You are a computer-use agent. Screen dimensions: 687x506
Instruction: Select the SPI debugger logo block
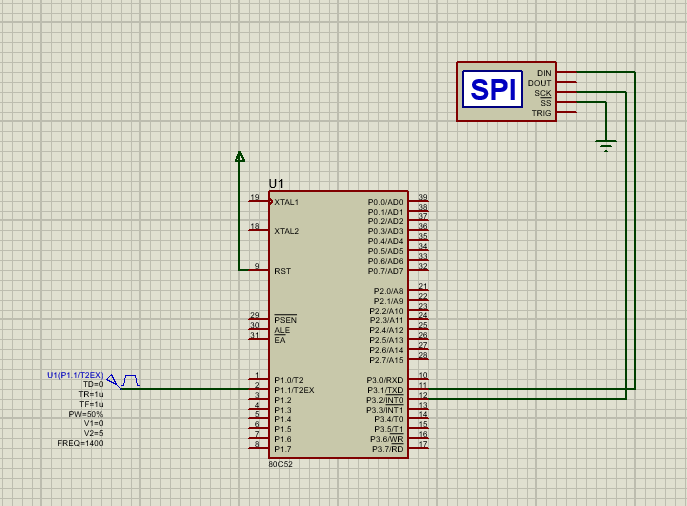tap(492, 89)
